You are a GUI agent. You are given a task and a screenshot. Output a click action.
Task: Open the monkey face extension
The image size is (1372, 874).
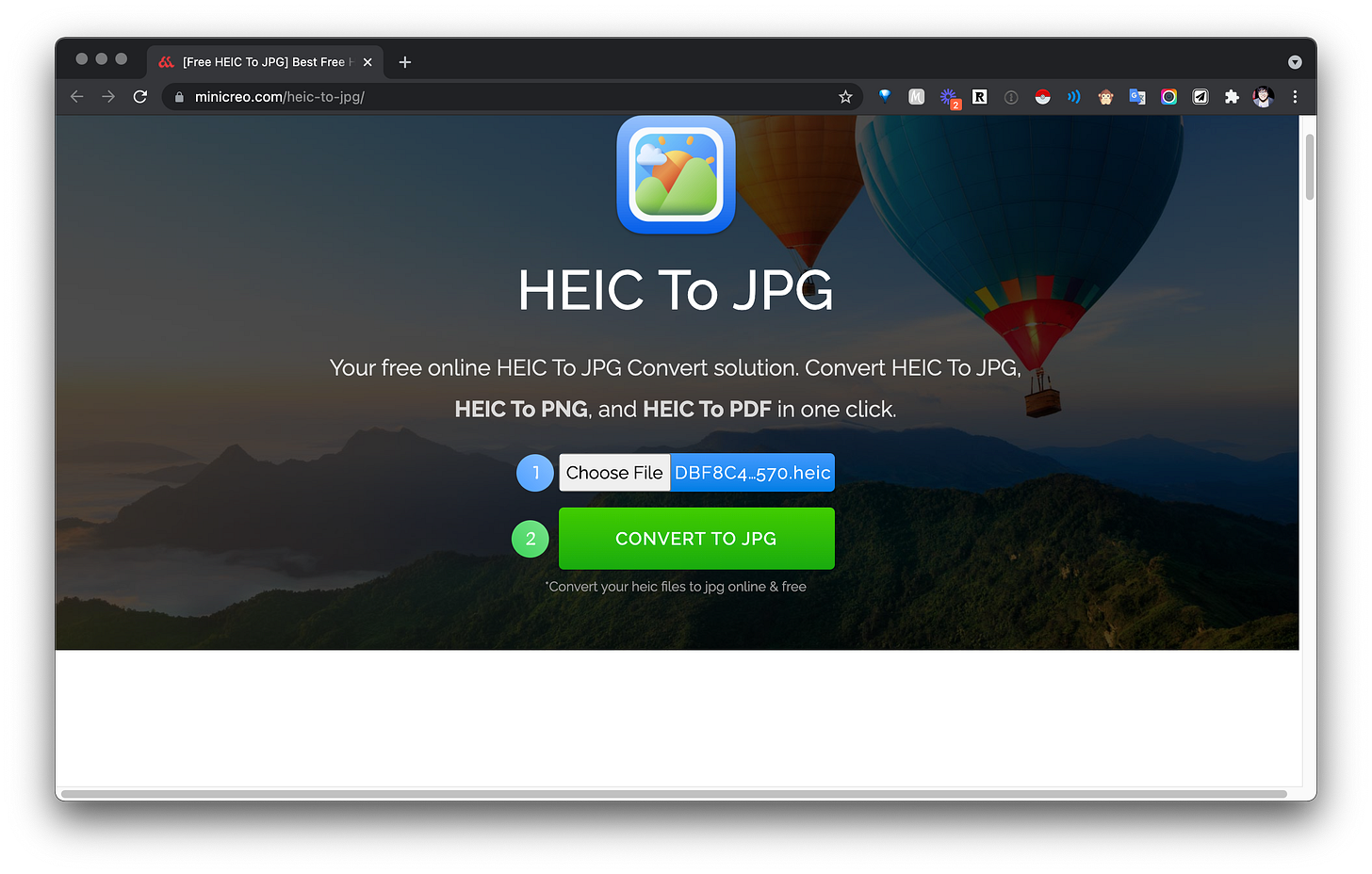[1105, 97]
